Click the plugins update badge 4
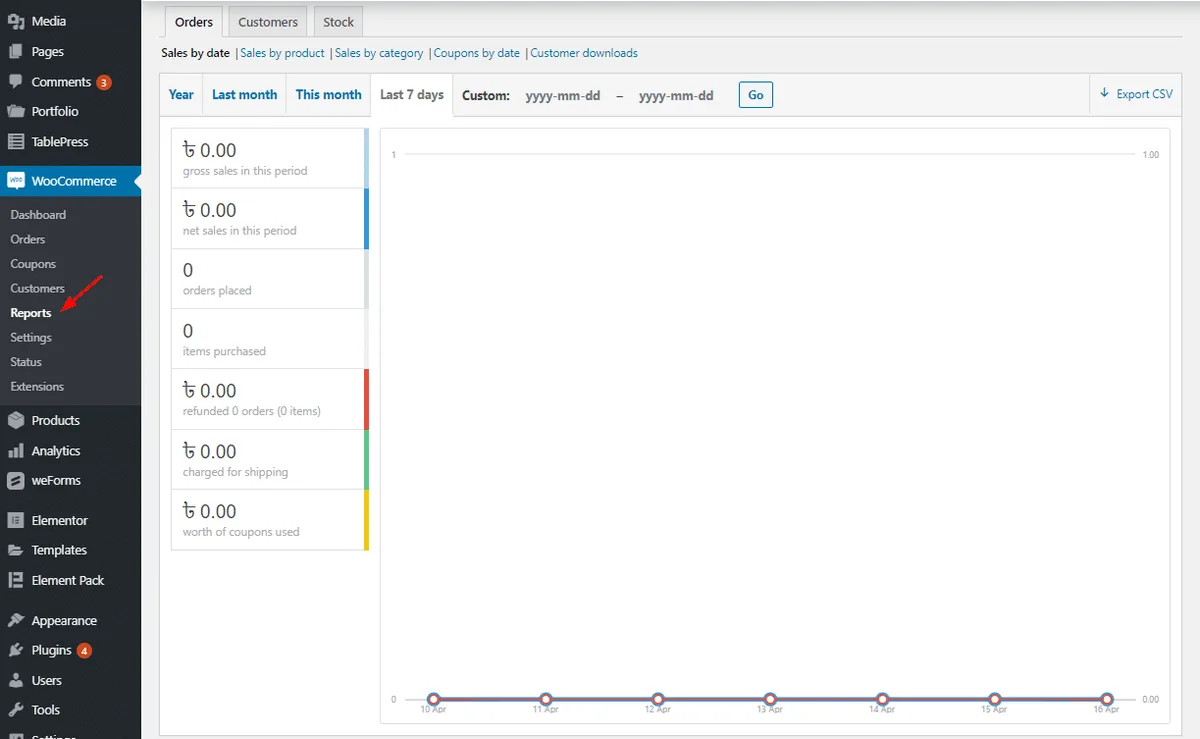Image resolution: width=1200 pixels, height=739 pixels. [85, 651]
